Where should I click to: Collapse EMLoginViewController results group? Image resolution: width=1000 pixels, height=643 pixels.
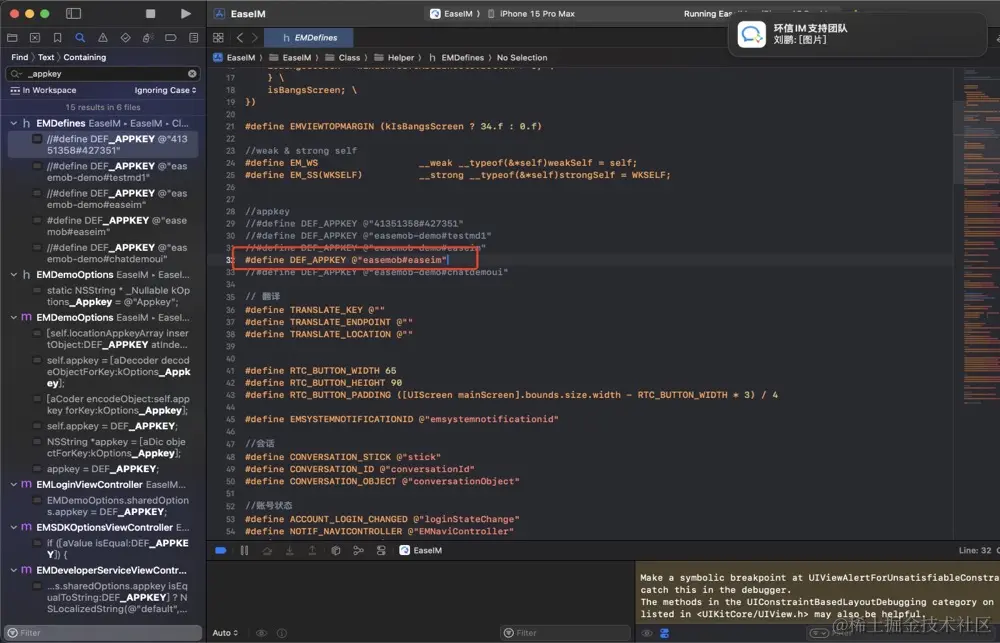13,485
